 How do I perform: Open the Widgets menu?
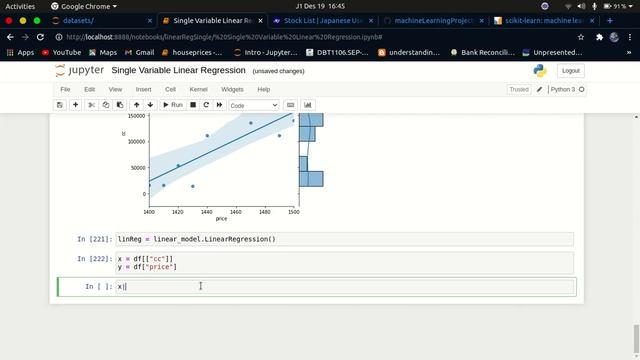coord(232,89)
